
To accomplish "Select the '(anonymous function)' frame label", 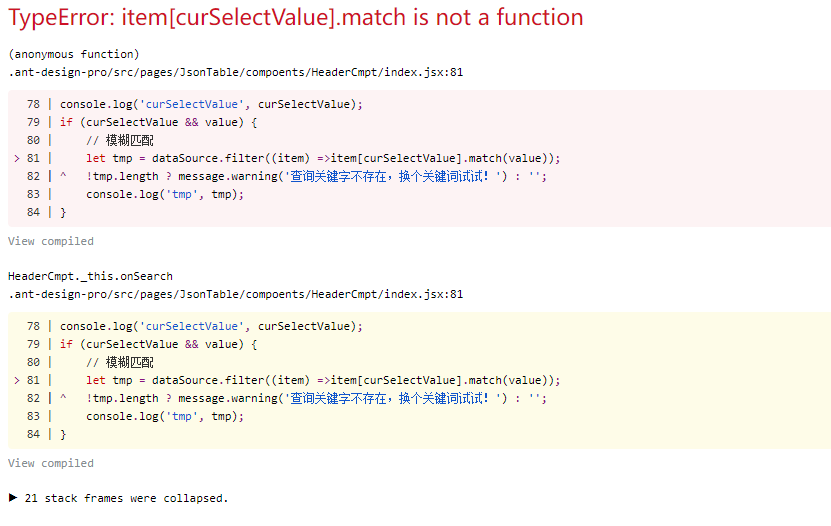I will pos(73,54).
